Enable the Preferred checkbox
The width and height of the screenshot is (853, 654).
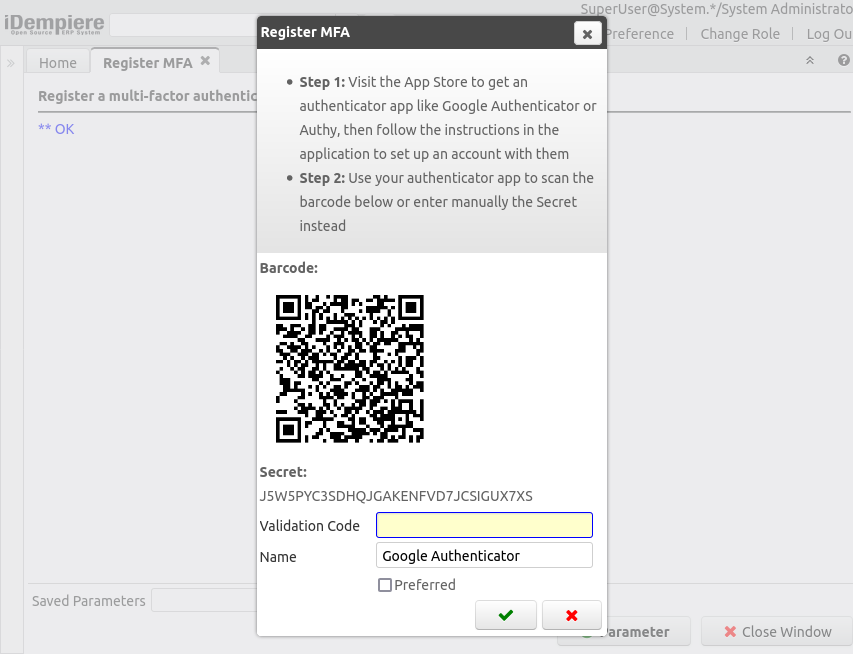tap(383, 584)
